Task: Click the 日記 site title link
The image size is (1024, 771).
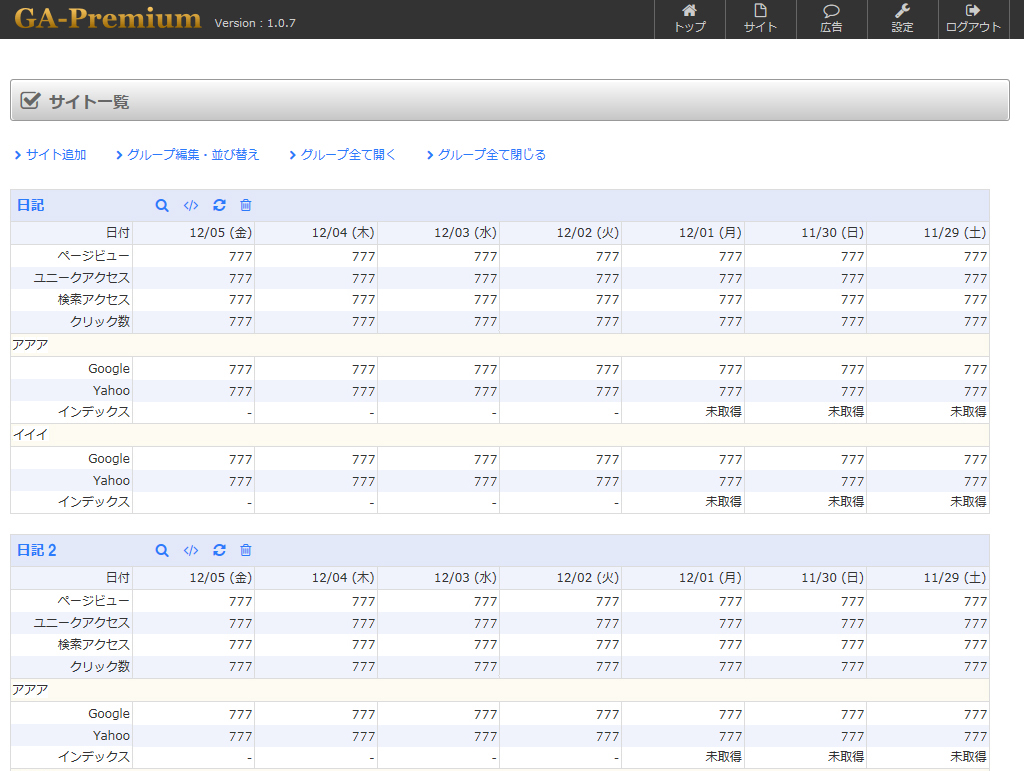Action: point(31,206)
